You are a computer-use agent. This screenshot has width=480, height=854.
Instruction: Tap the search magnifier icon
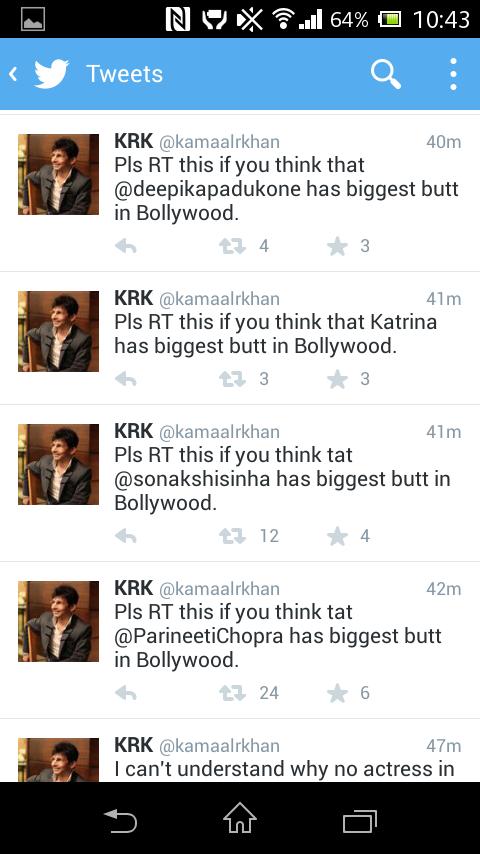point(386,74)
